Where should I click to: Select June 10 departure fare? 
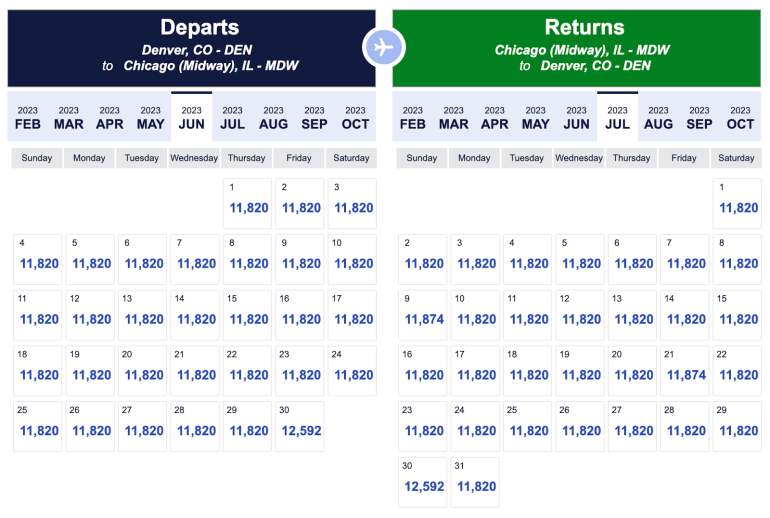click(352, 259)
